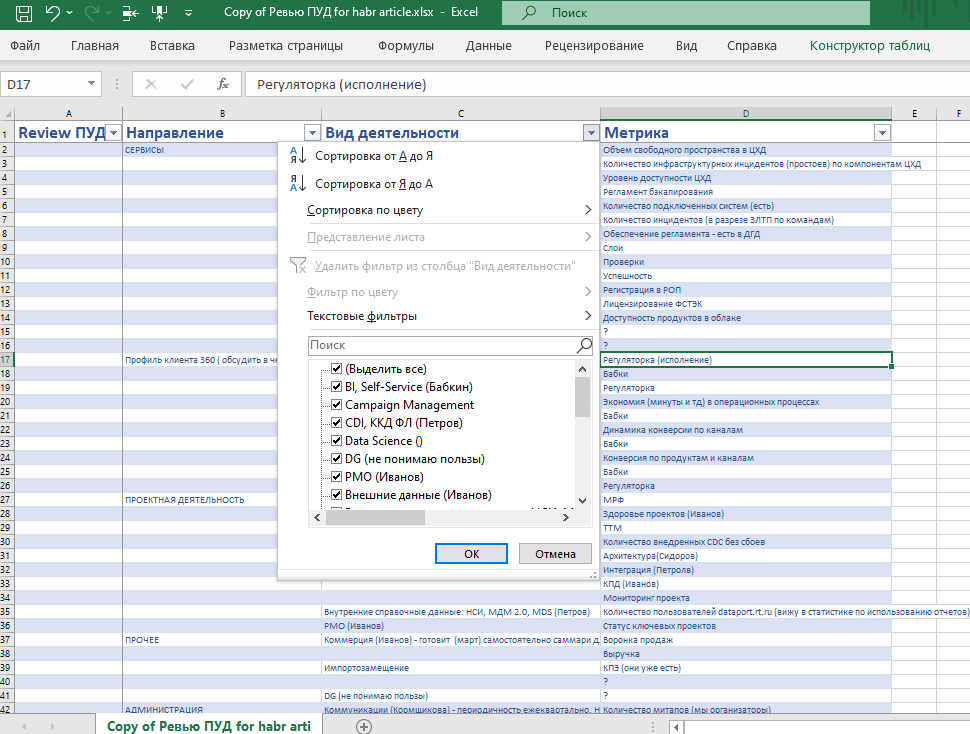Click the Touch/Mouse mode icon
The height and width of the screenshot is (734, 970).
(x=159, y=12)
